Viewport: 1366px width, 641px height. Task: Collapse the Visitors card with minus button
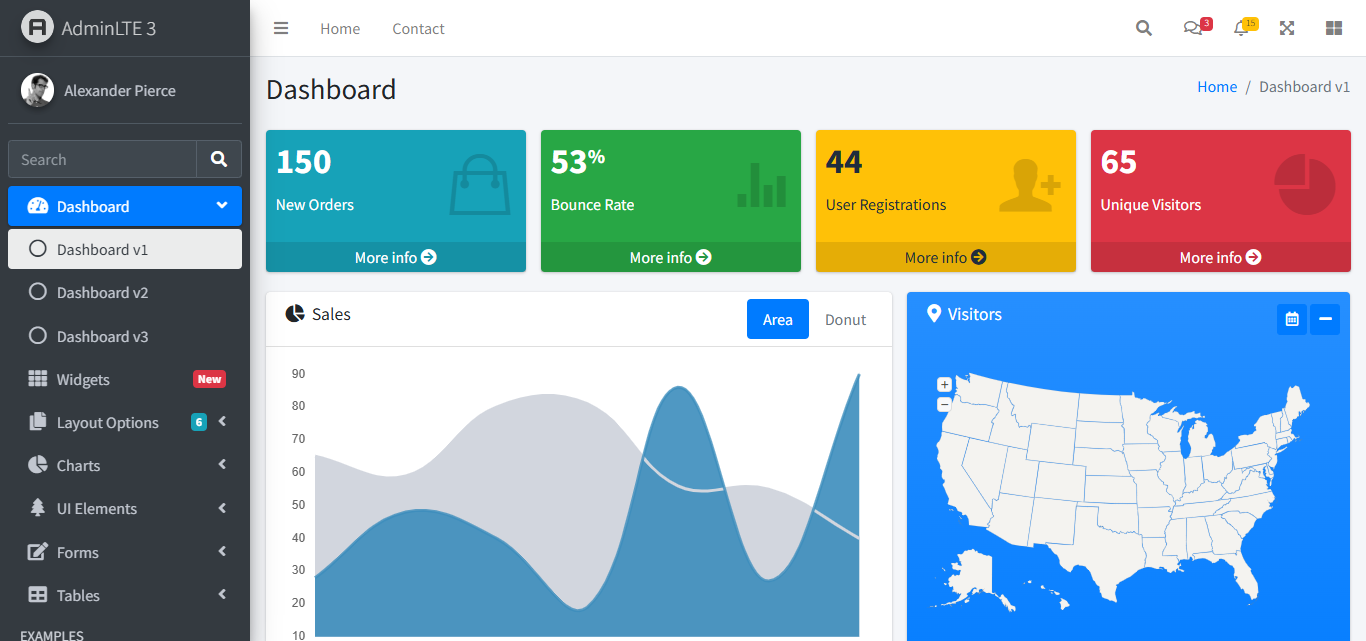(x=1325, y=319)
